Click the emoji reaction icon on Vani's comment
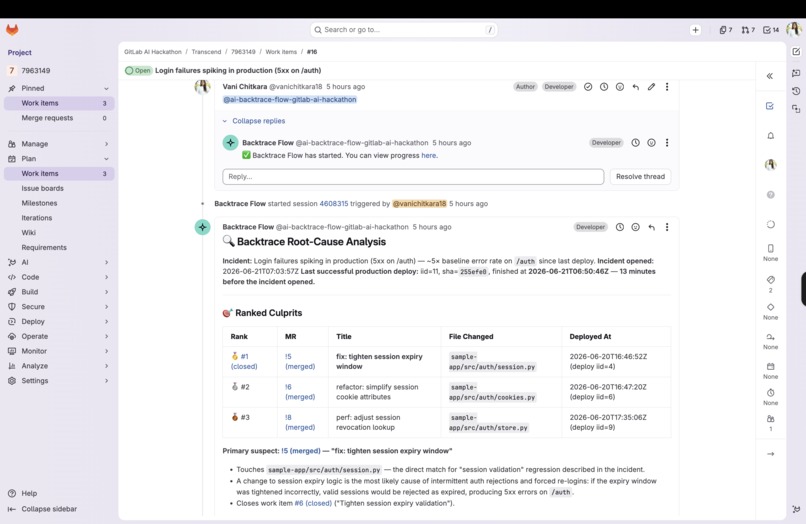 pos(620,87)
